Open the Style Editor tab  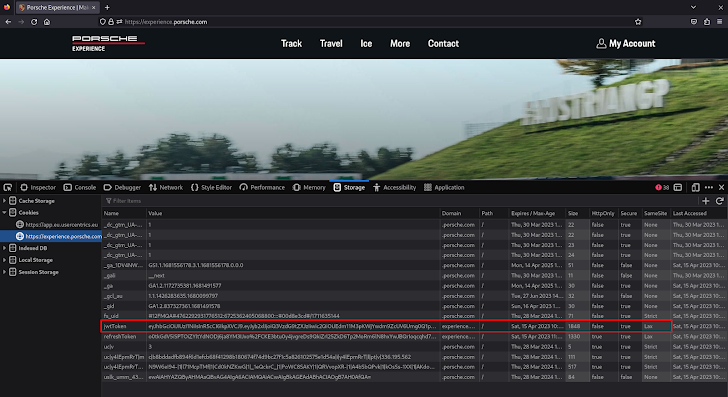point(211,188)
